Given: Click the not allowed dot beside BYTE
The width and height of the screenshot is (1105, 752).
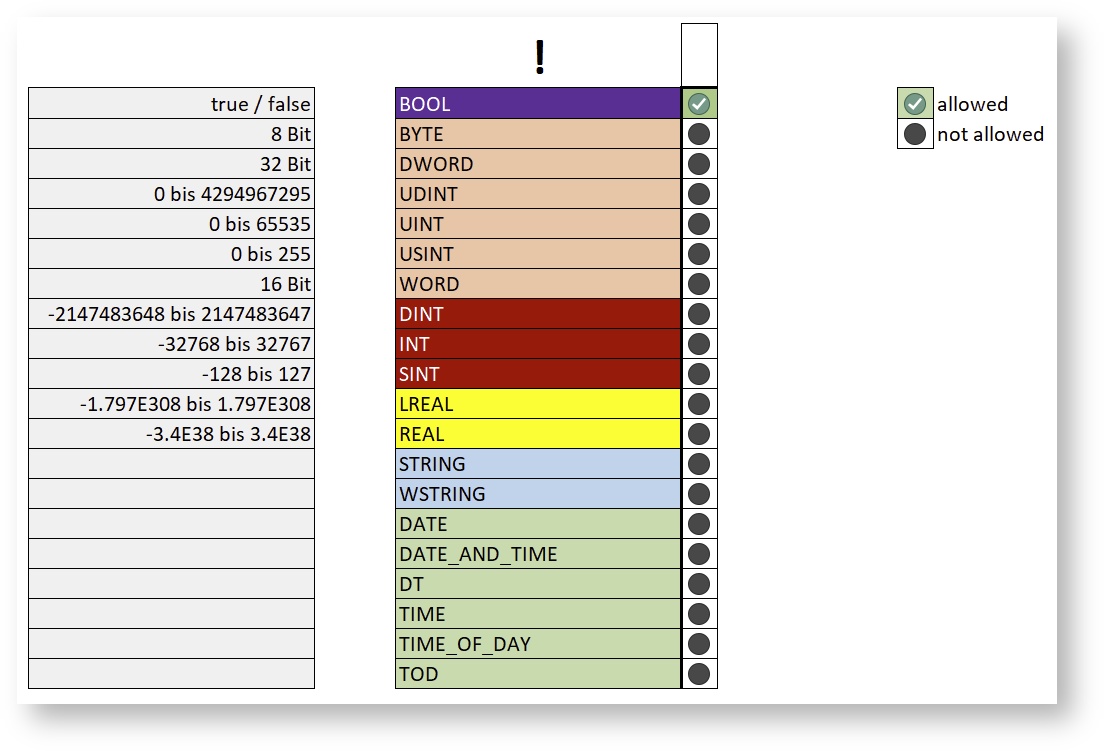Looking at the screenshot, I should point(699,134).
